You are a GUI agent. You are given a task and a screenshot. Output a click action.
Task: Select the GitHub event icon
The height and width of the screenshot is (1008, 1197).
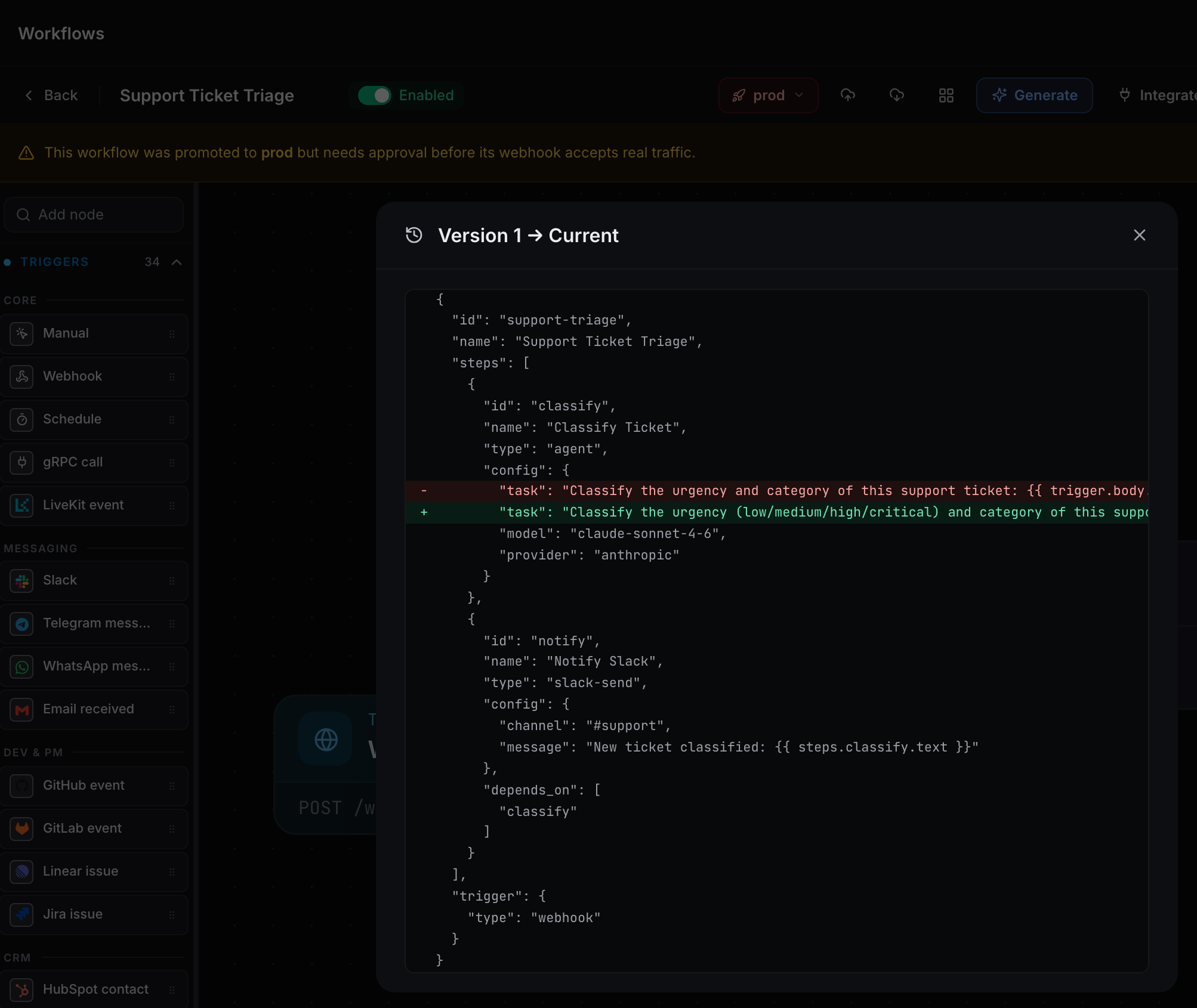point(21,786)
